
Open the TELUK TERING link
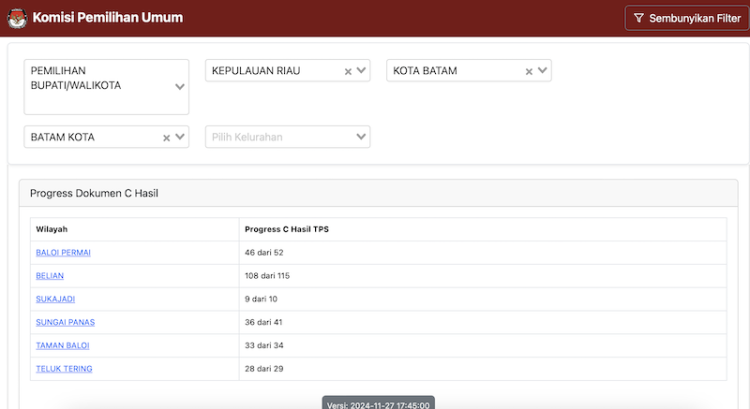(64, 369)
